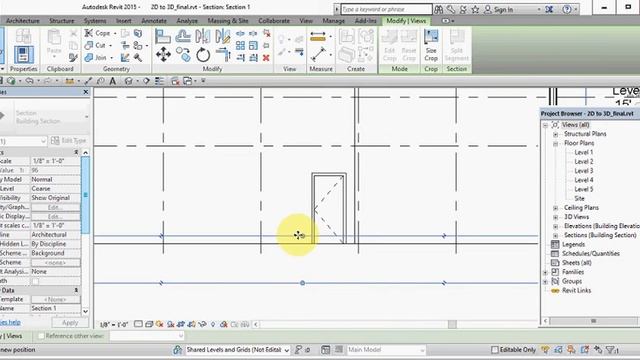This screenshot has height=360, width=640.
Task: Click the drawing area horizontal scrollbar thumb
Action: click(452, 324)
